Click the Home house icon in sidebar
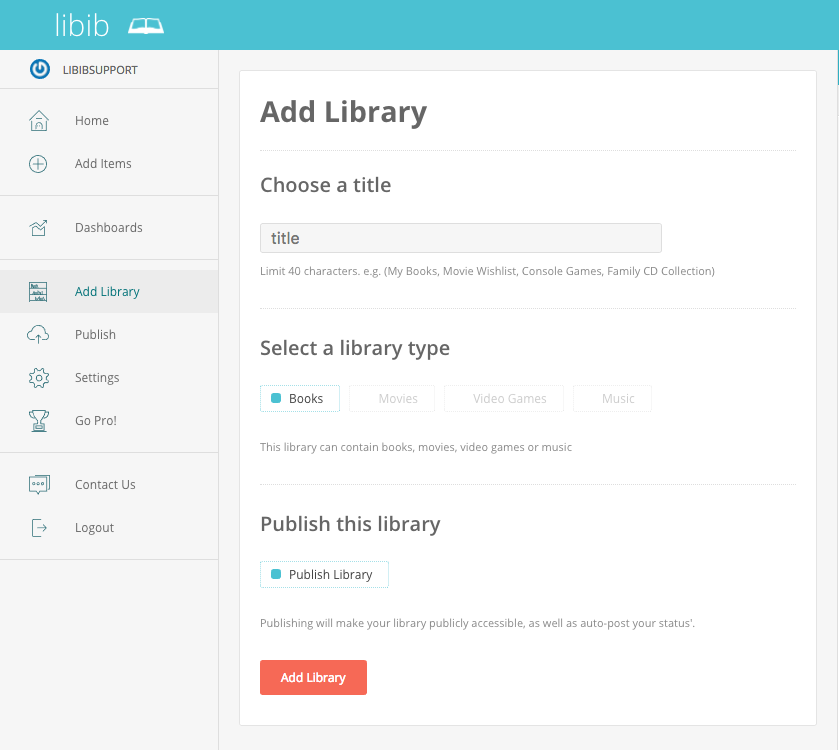This screenshot has height=750, width=839. coord(38,121)
